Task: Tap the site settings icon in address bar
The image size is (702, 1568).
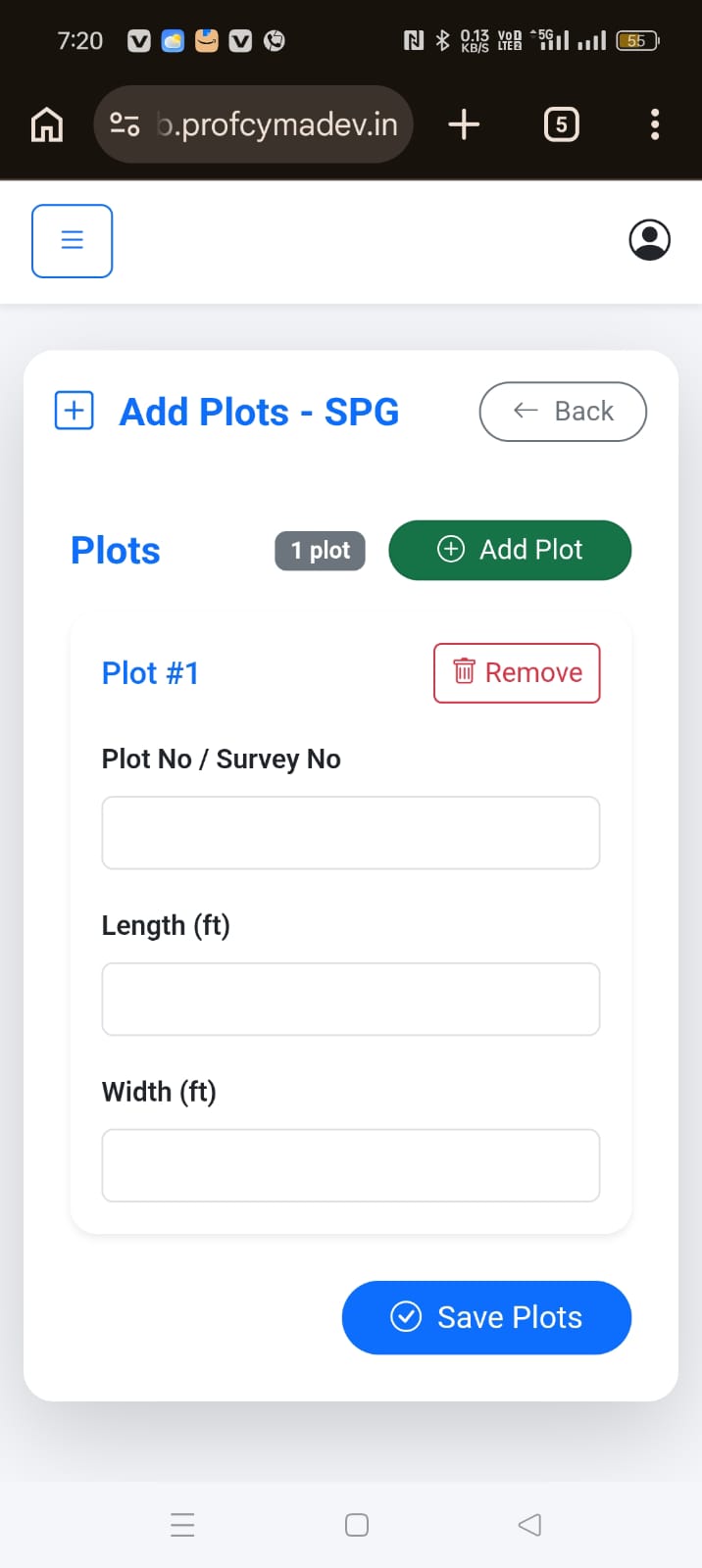Action: click(x=125, y=124)
